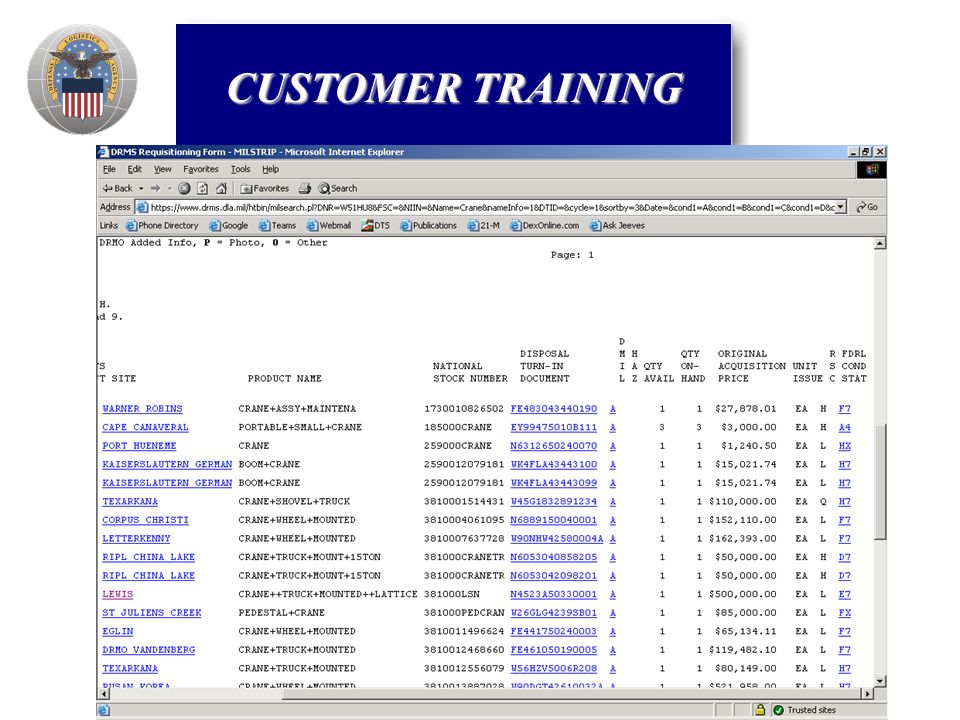Image resolution: width=960 pixels, height=720 pixels.
Task: Open turn-in document N6312650240070
Action: 553,446
